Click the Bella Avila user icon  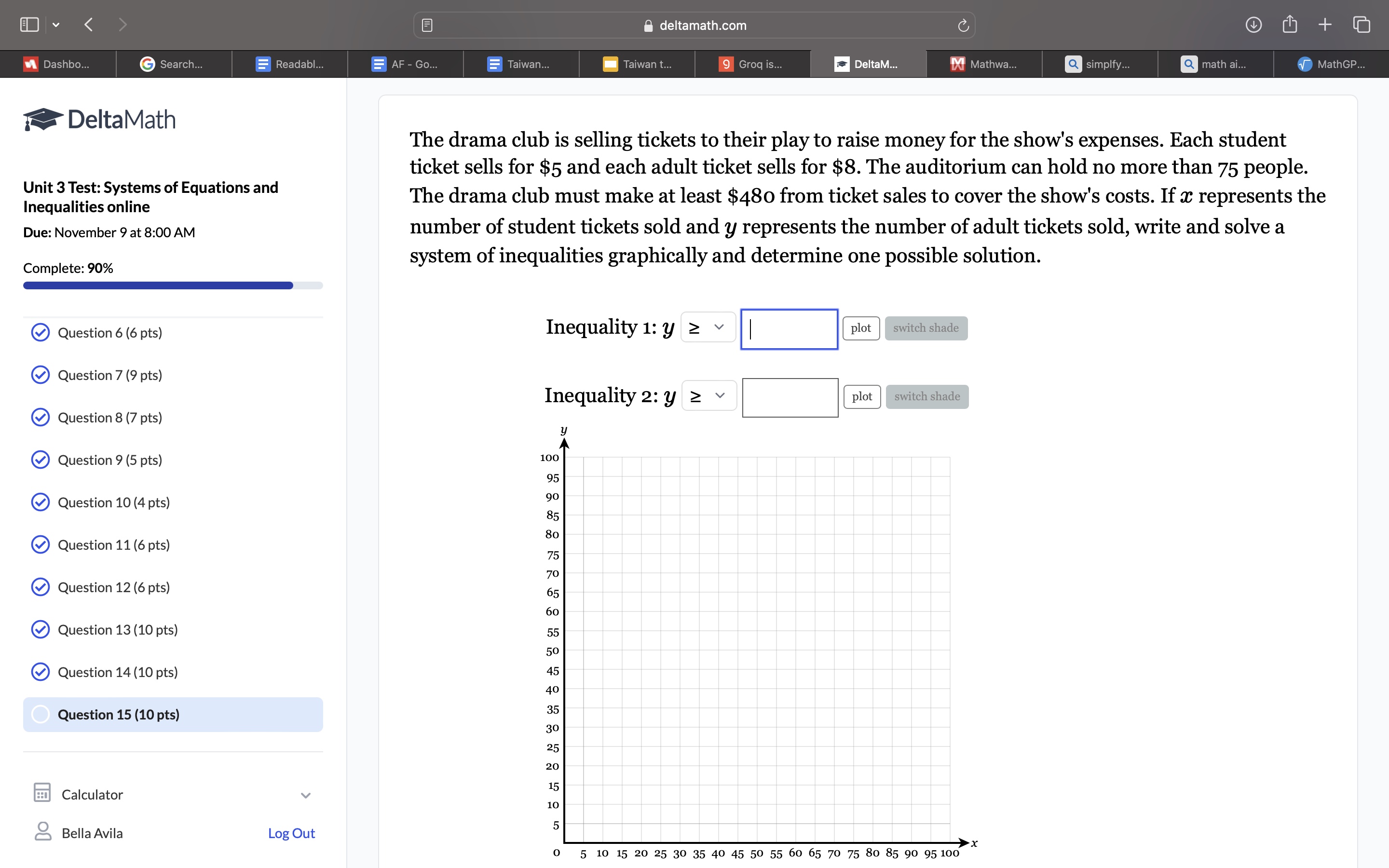point(43,831)
